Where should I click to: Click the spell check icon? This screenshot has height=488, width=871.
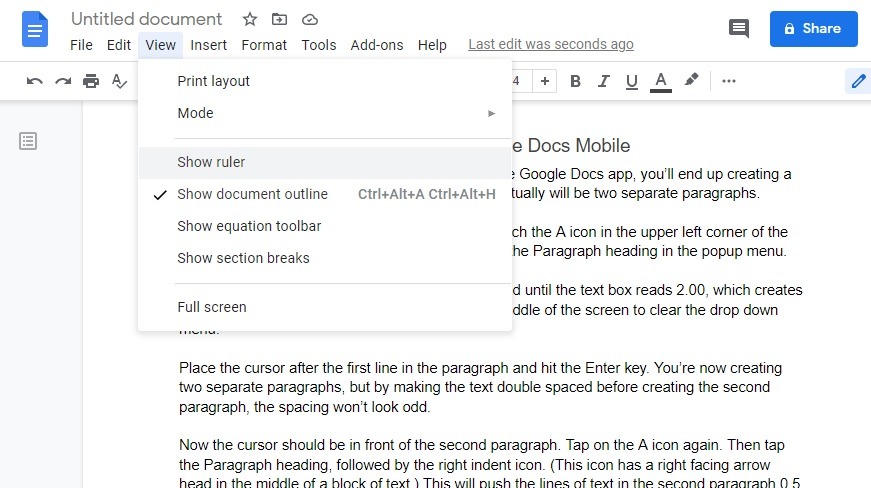click(x=119, y=81)
